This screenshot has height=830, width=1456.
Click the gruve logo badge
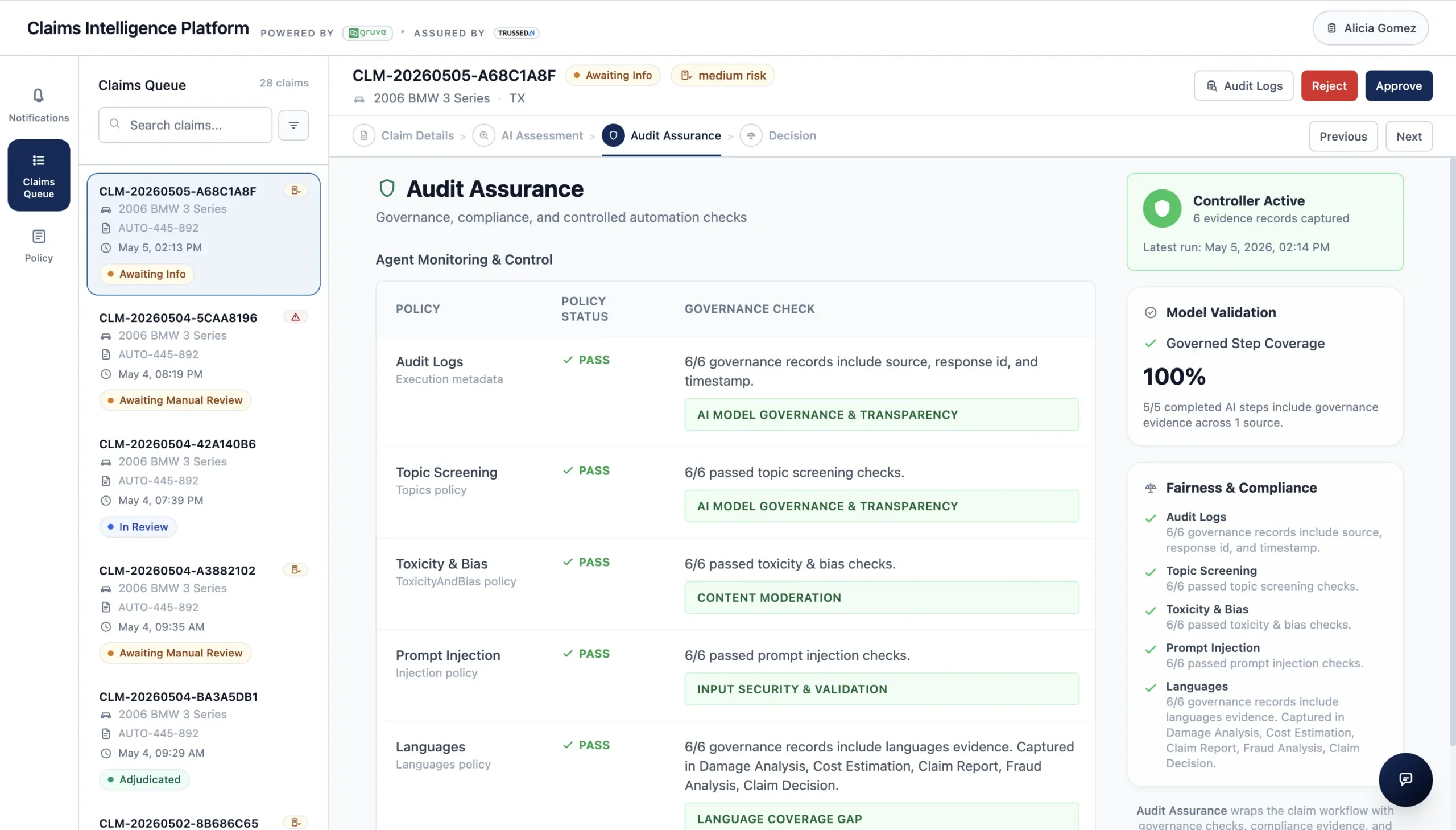[367, 32]
